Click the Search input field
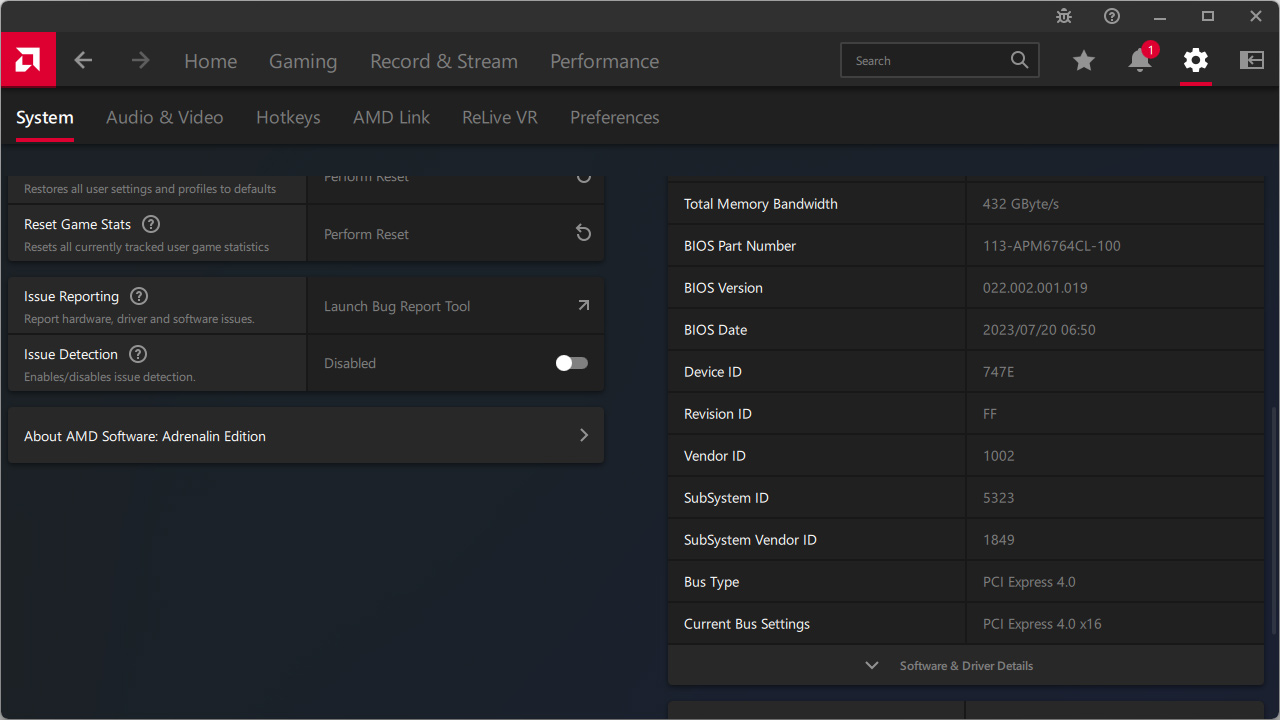This screenshot has width=1280, height=720. click(x=930, y=61)
